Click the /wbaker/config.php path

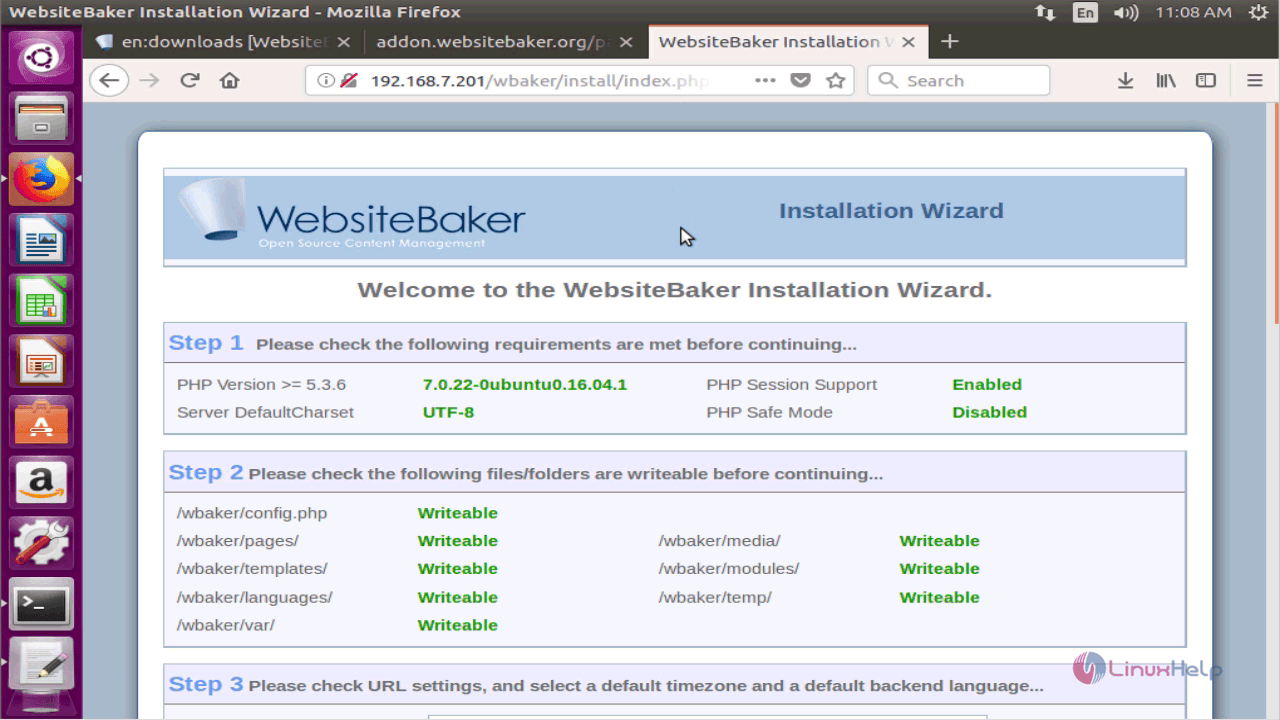(252, 513)
